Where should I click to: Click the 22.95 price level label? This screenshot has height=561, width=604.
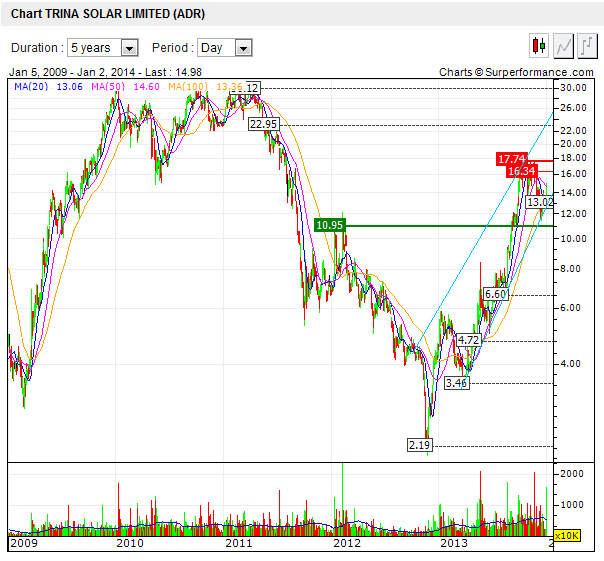[x=263, y=124]
